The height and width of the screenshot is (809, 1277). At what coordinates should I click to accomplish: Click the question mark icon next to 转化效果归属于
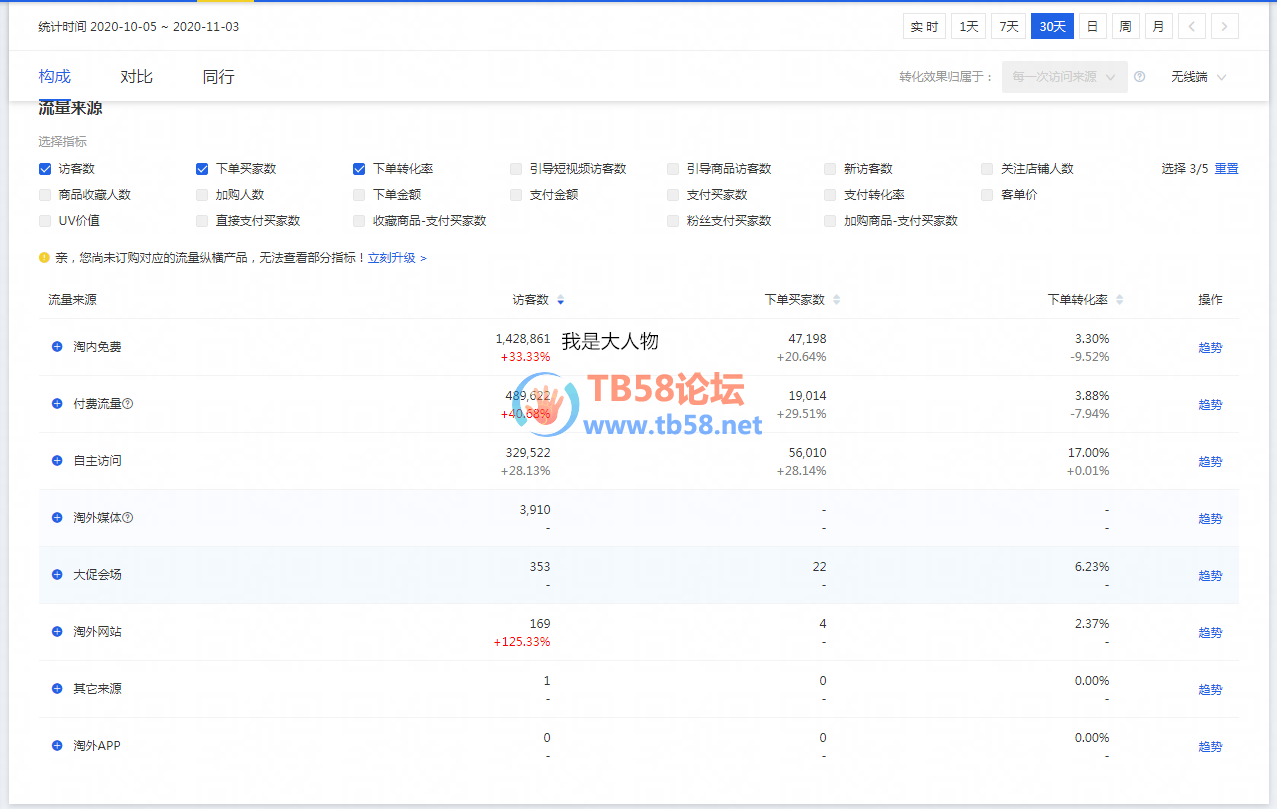pos(1139,77)
